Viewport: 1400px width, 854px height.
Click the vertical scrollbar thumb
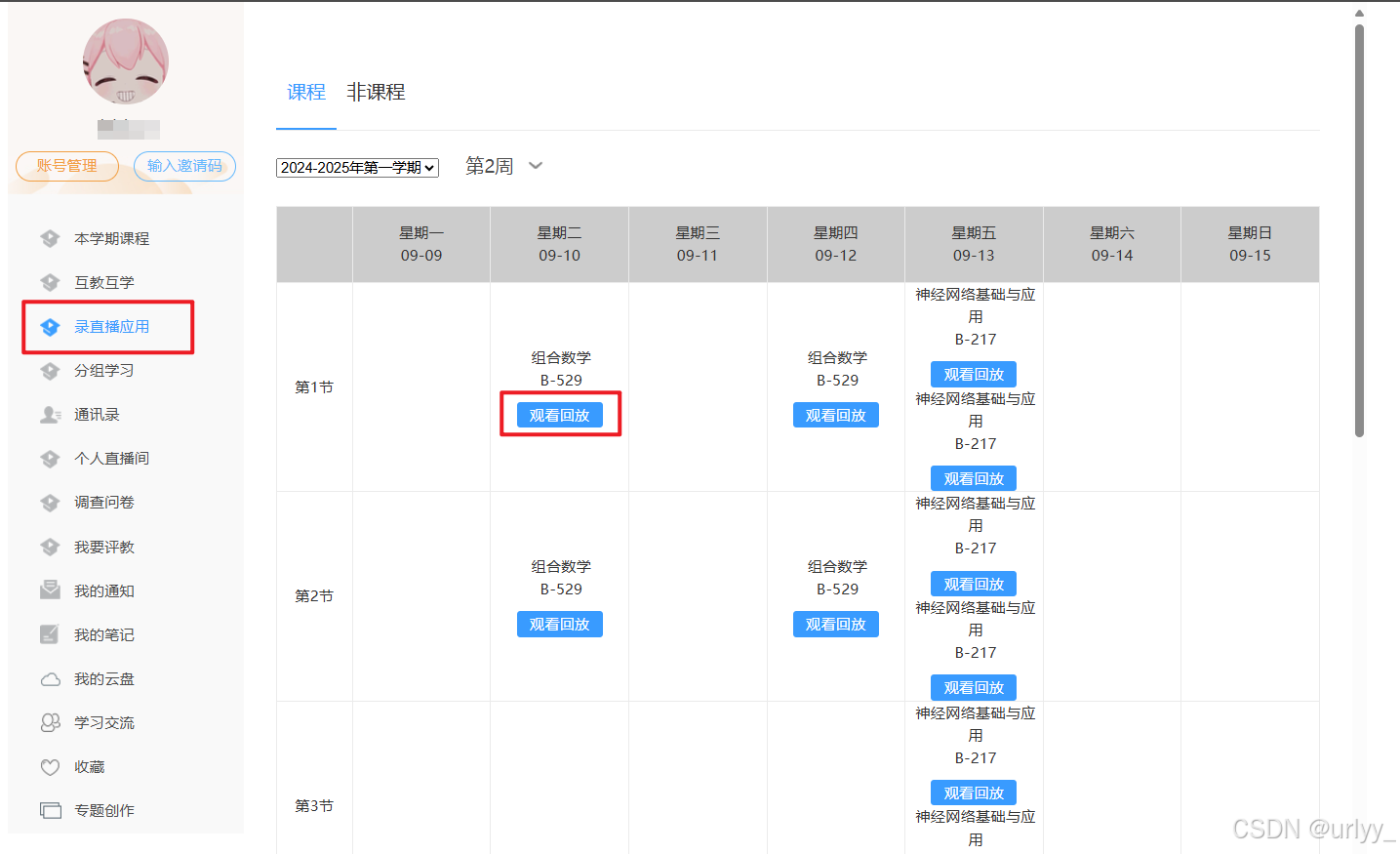coord(1359,229)
